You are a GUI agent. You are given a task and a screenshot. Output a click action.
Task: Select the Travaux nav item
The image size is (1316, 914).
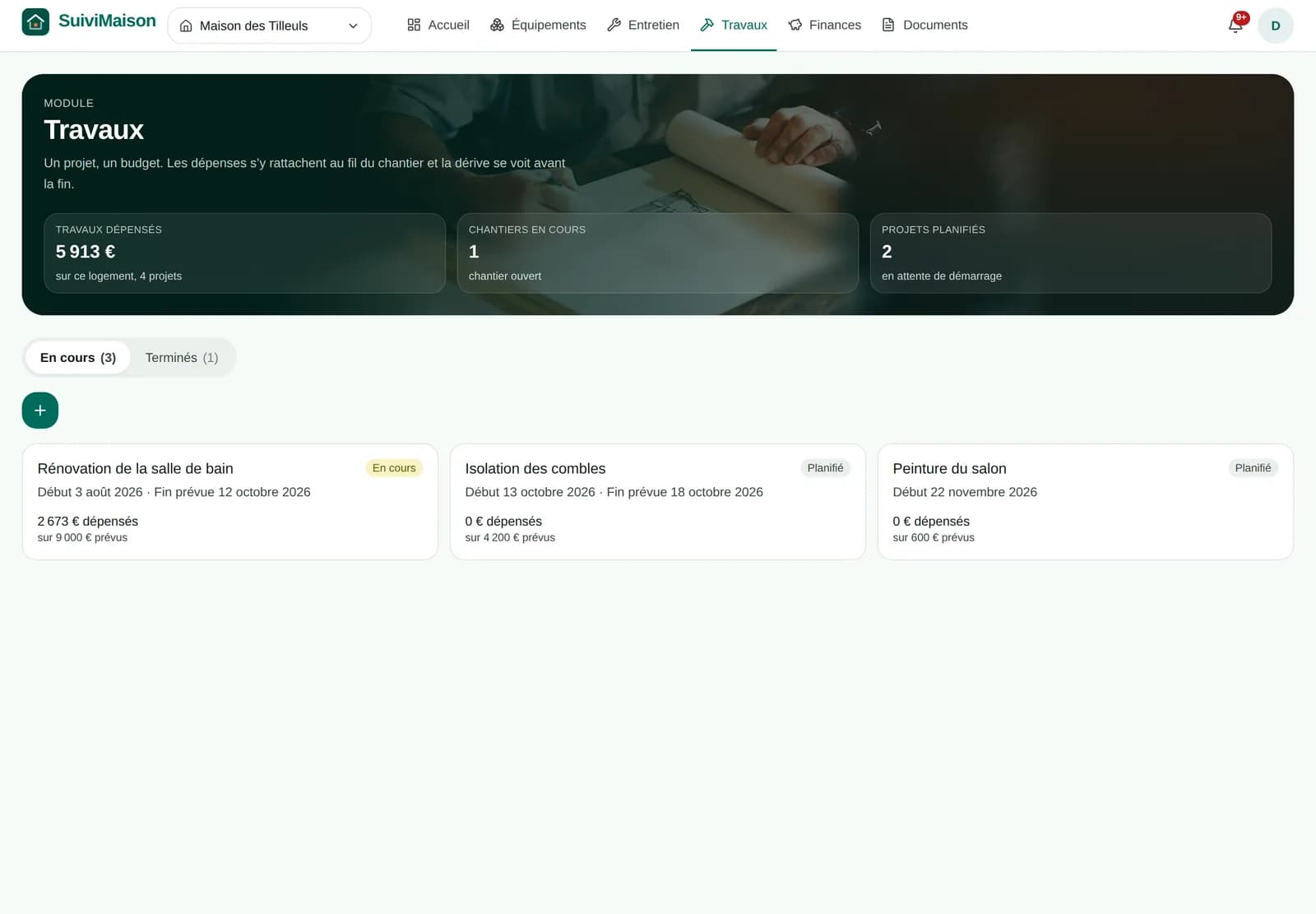click(734, 26)
